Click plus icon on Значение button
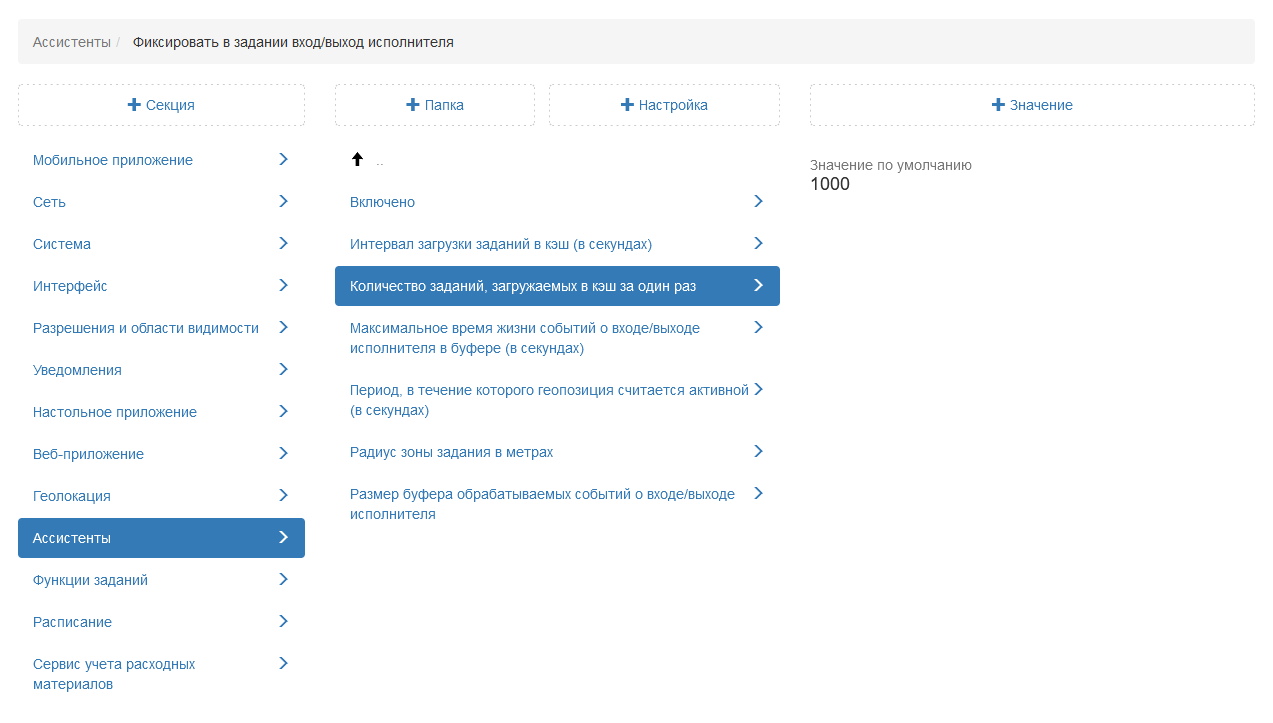This screenshot has width=1273, height=723. 998,105
